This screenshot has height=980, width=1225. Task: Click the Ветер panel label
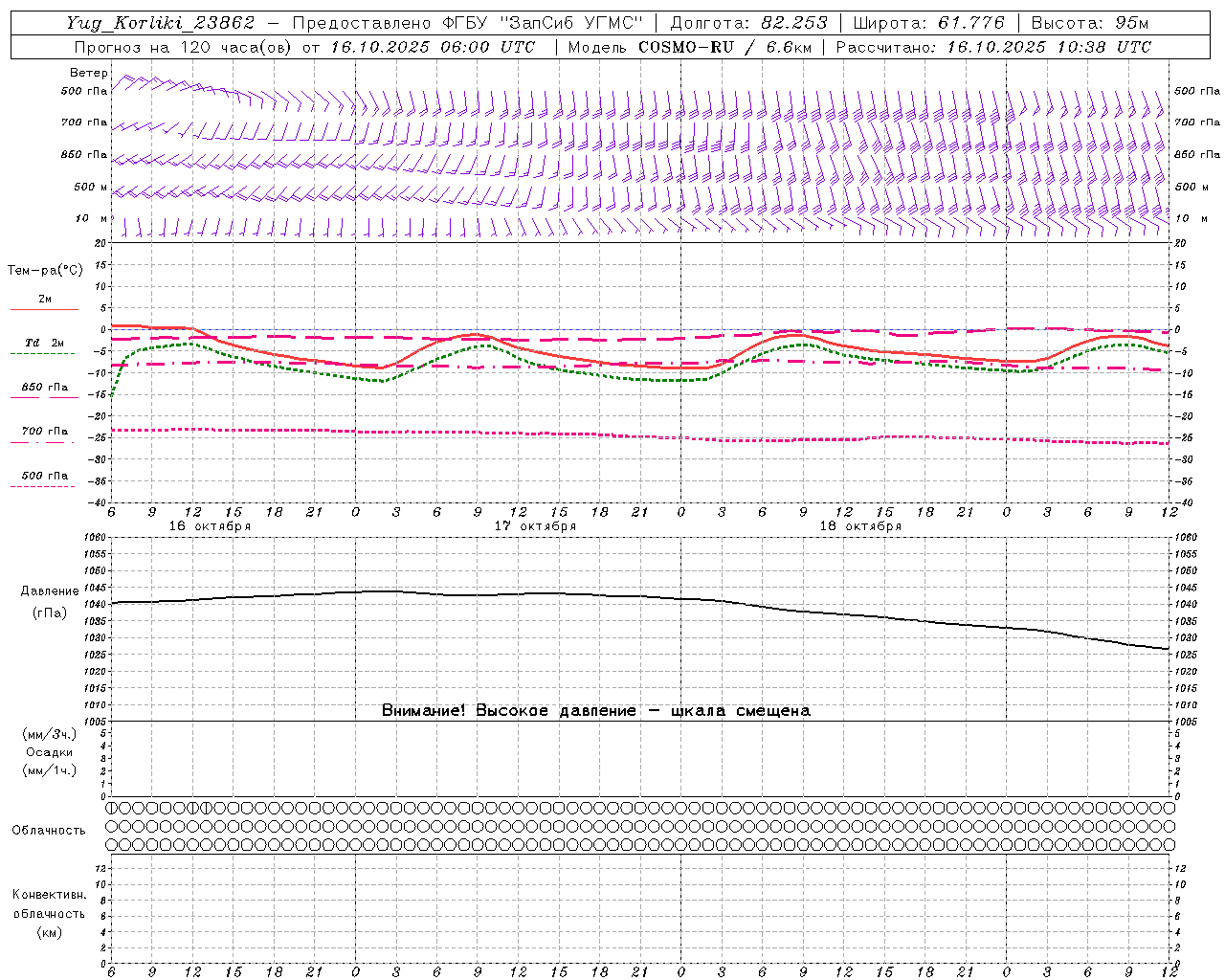click(x=89, y=73)
